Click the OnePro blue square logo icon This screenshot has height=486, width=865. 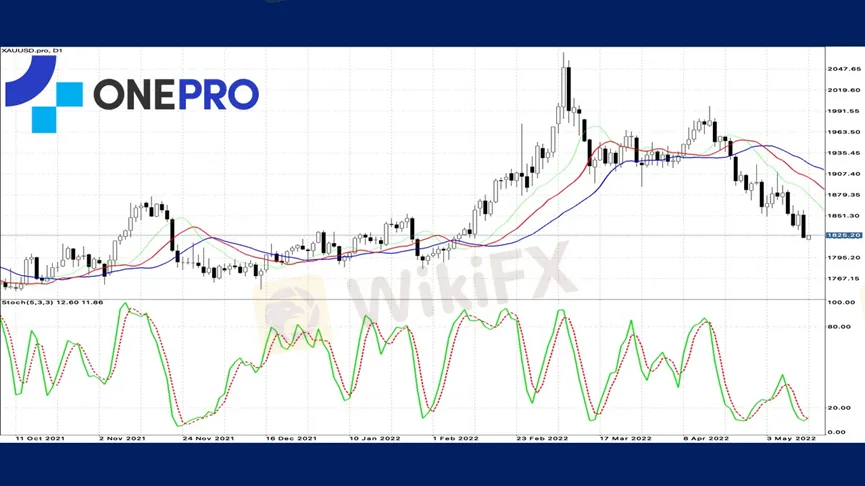(x=44, y=94)
